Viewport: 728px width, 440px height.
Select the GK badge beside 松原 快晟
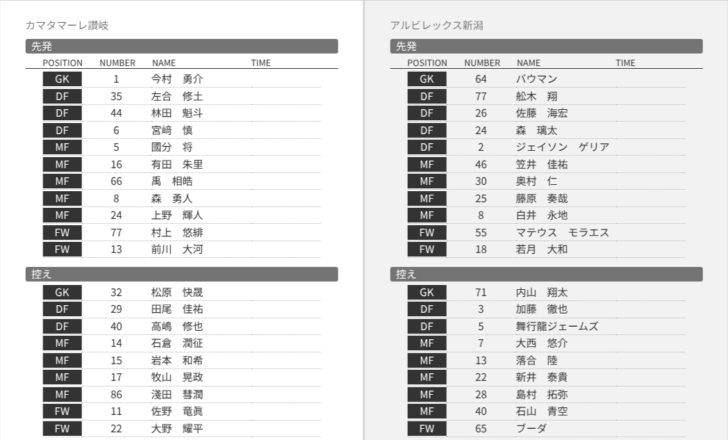tap(62, 292)
